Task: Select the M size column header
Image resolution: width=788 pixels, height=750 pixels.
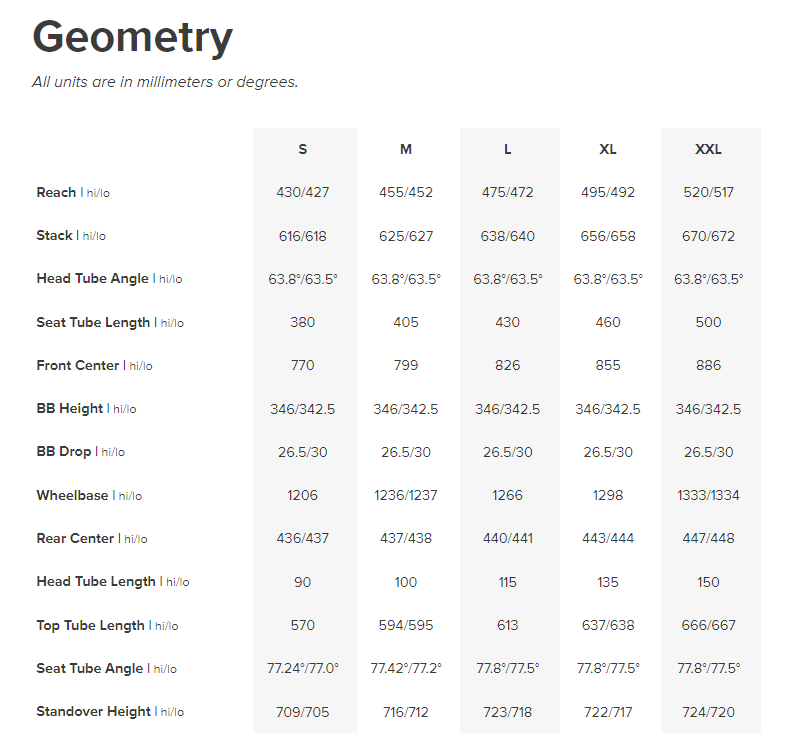Action: pos(406,149)
